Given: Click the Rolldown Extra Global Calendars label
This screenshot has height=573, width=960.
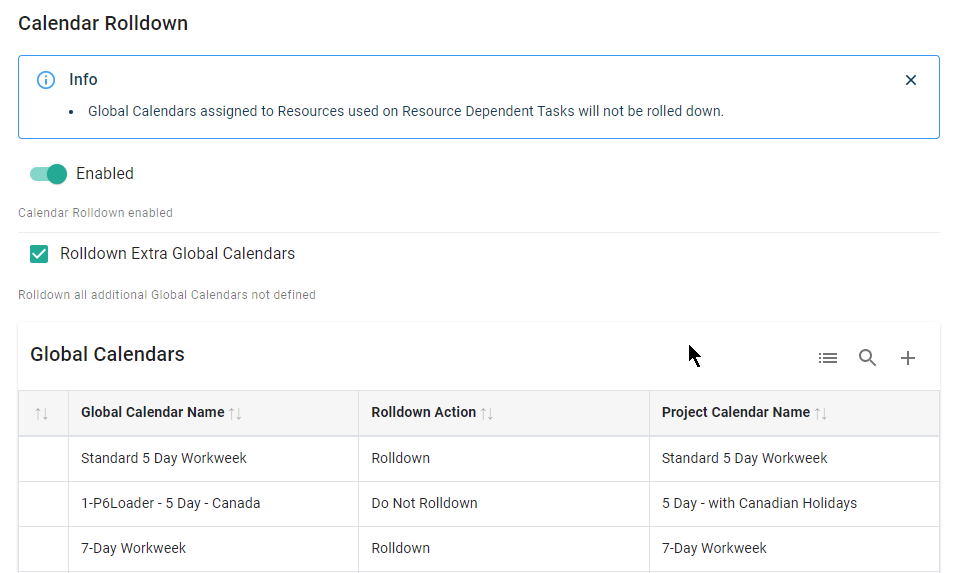Looking at the screenshot, I should tap(177, 254).
